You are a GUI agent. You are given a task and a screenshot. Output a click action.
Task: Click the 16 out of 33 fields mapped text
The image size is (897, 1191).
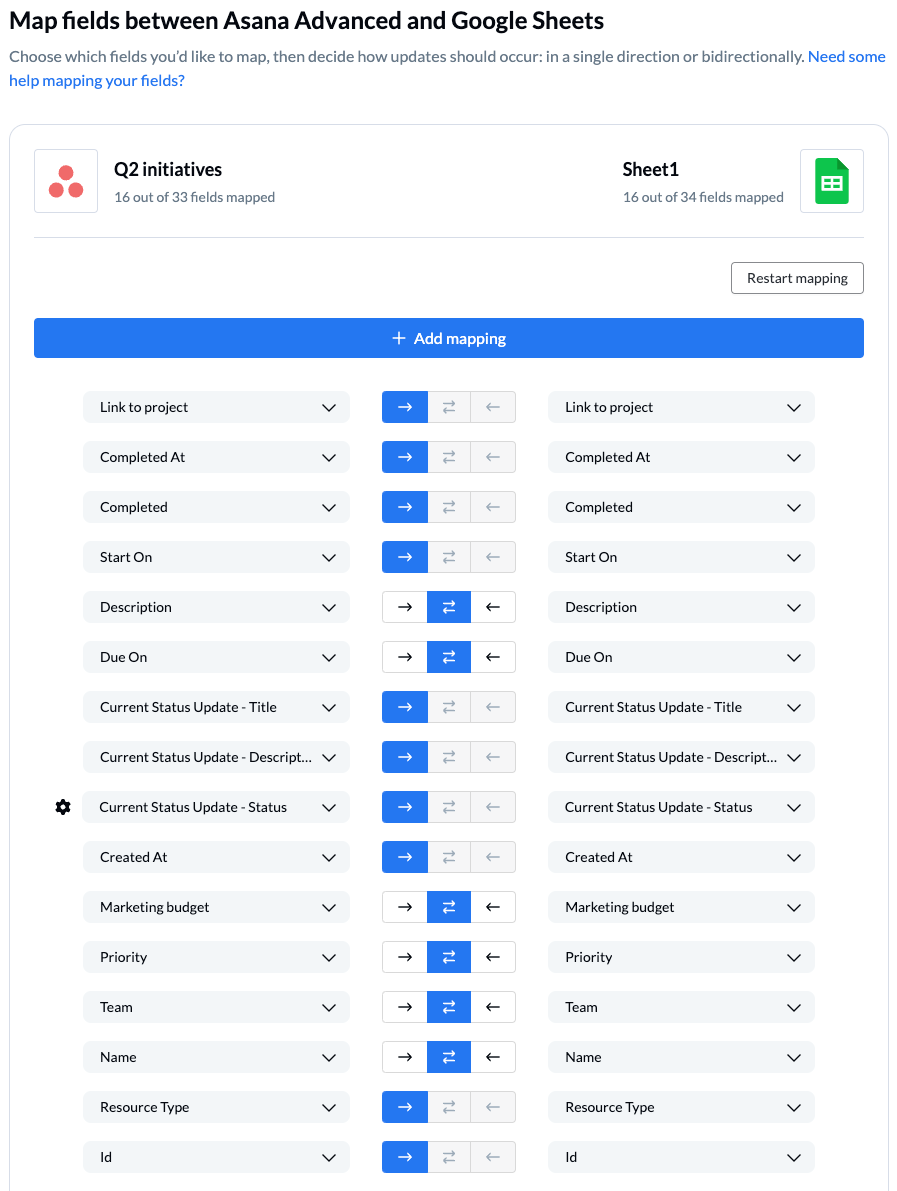point(194,197)
